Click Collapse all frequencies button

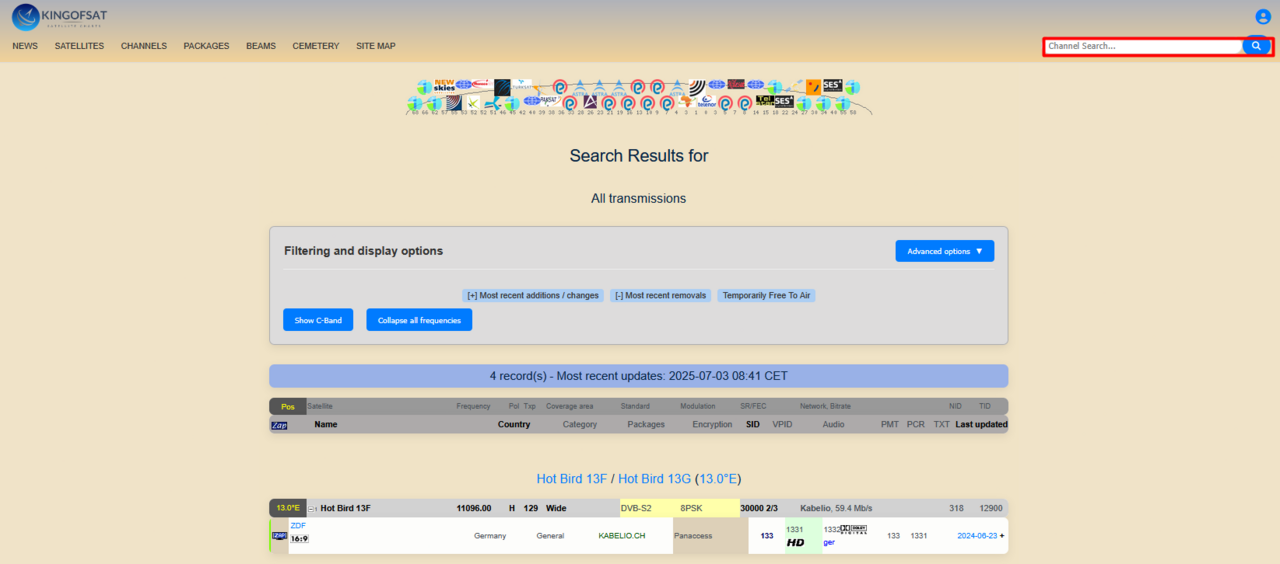click(x=419, y=320)
